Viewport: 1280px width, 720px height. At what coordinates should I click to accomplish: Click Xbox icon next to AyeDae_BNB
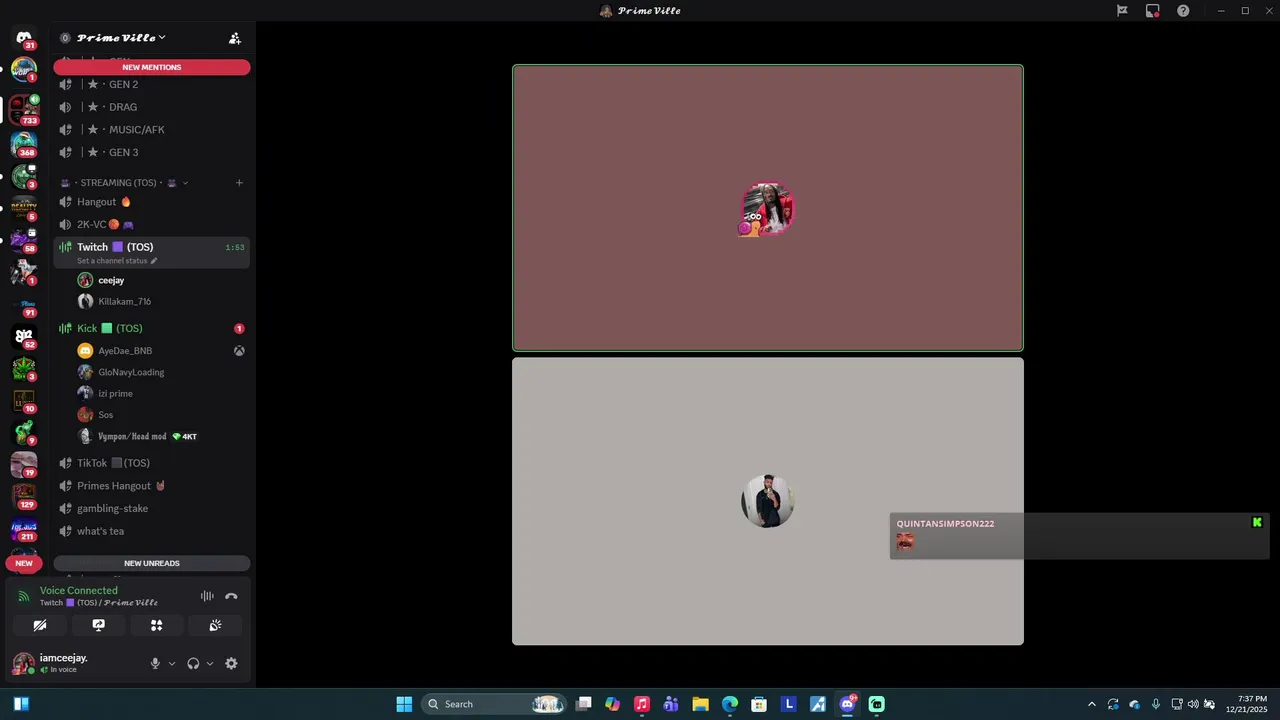240,351
